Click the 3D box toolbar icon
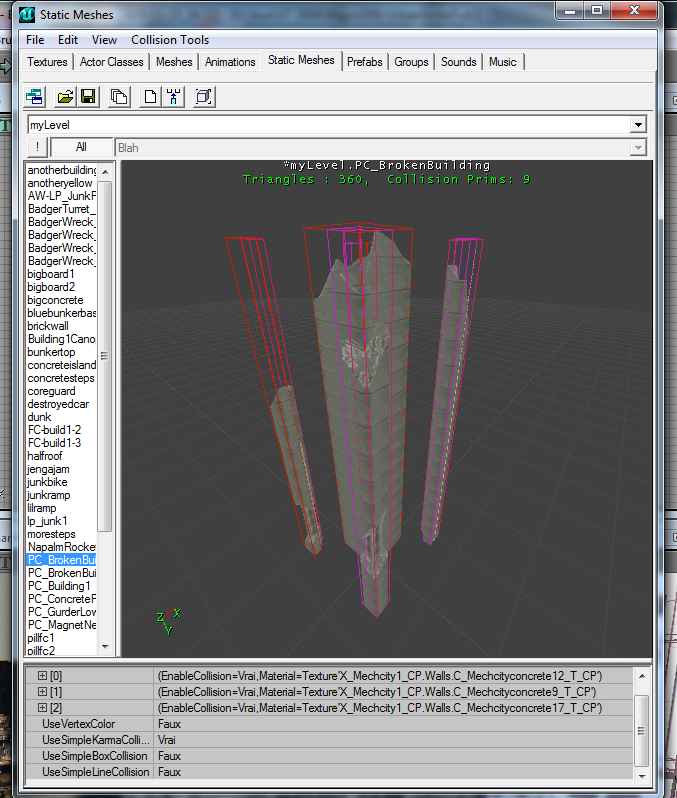 tap(204, 97)
